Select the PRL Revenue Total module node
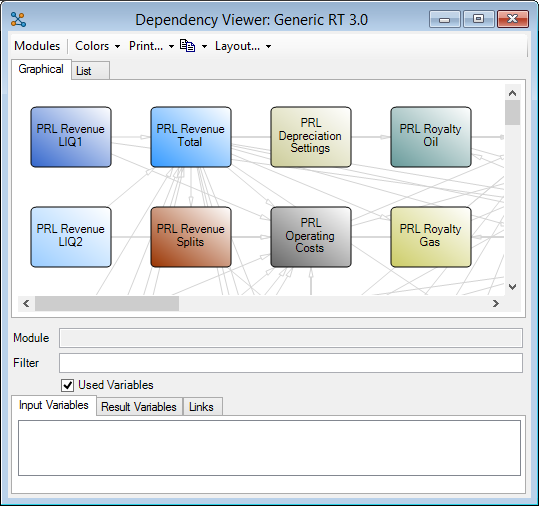This screenshot has height=506, width=539. click(191, 137)
